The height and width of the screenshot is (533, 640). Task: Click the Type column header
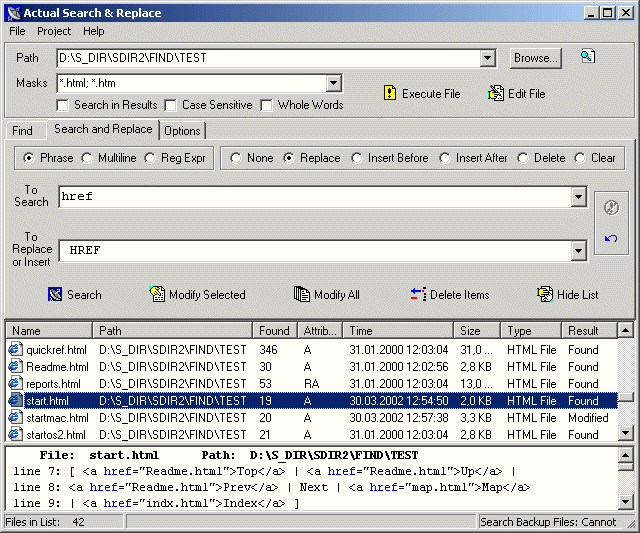[x=531, y=331]
